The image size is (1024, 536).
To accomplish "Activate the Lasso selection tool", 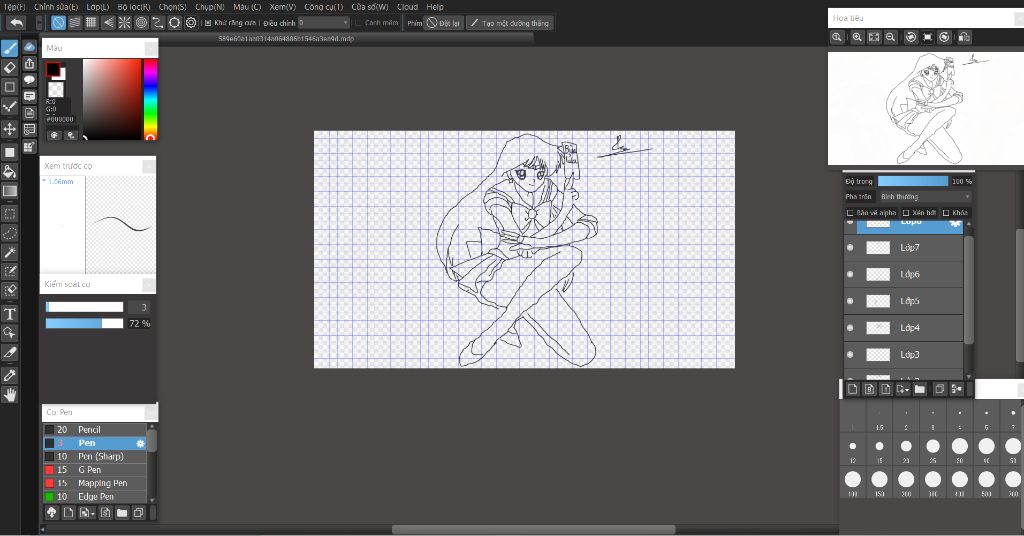I will pyautogui.click(x=10, y=233).
